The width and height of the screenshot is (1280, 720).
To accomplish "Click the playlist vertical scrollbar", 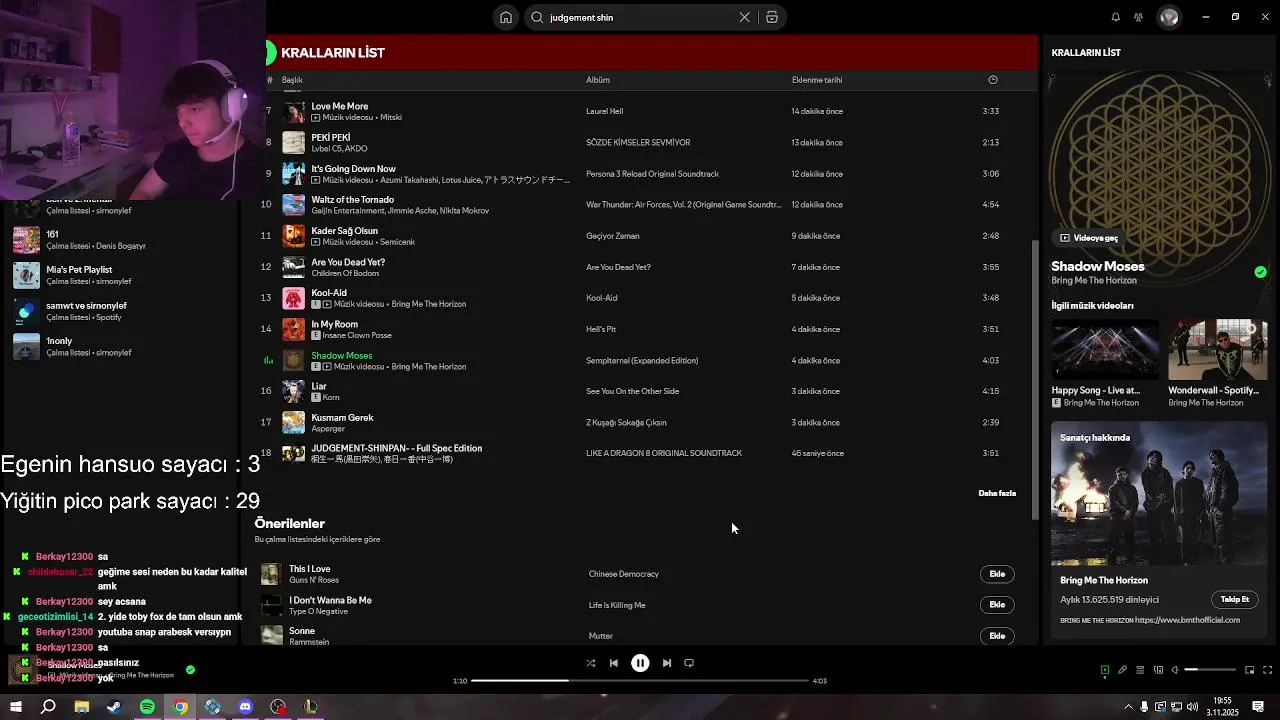I will 1036,380.
